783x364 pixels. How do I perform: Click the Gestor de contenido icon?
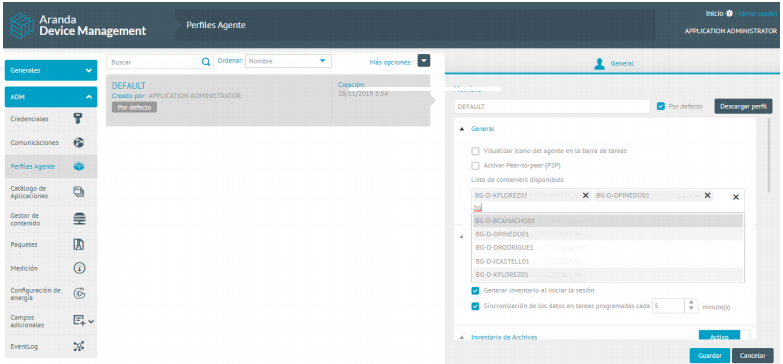pos(79,219)
